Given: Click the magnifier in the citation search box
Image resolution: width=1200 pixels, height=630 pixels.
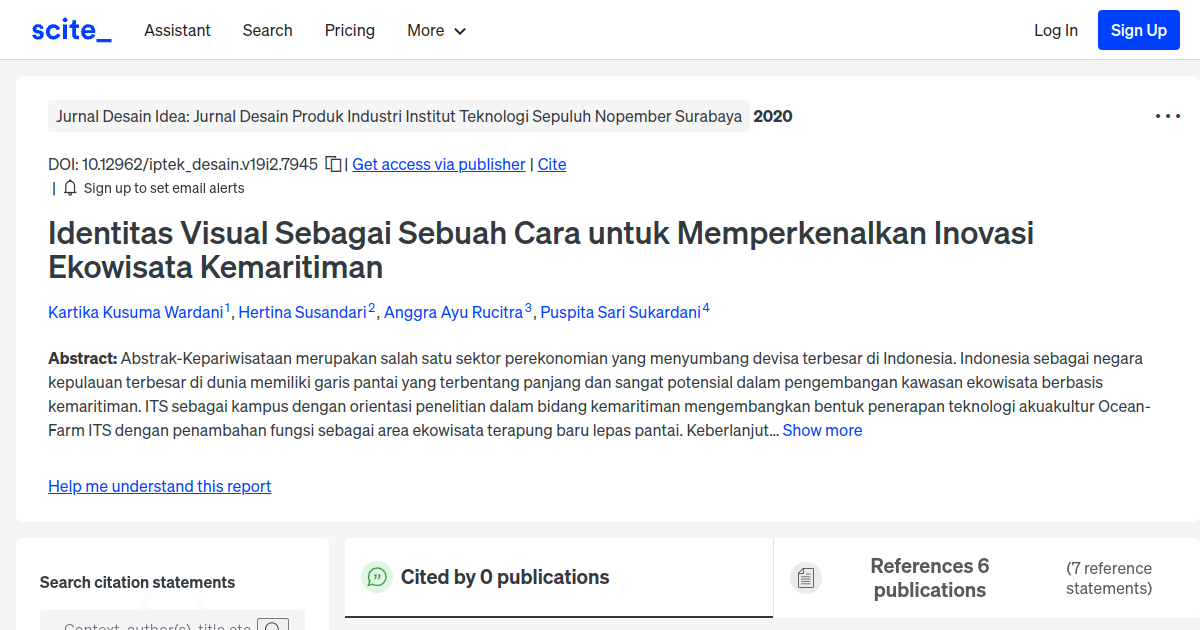Looking at the screenshot, I should coord(274,626).
